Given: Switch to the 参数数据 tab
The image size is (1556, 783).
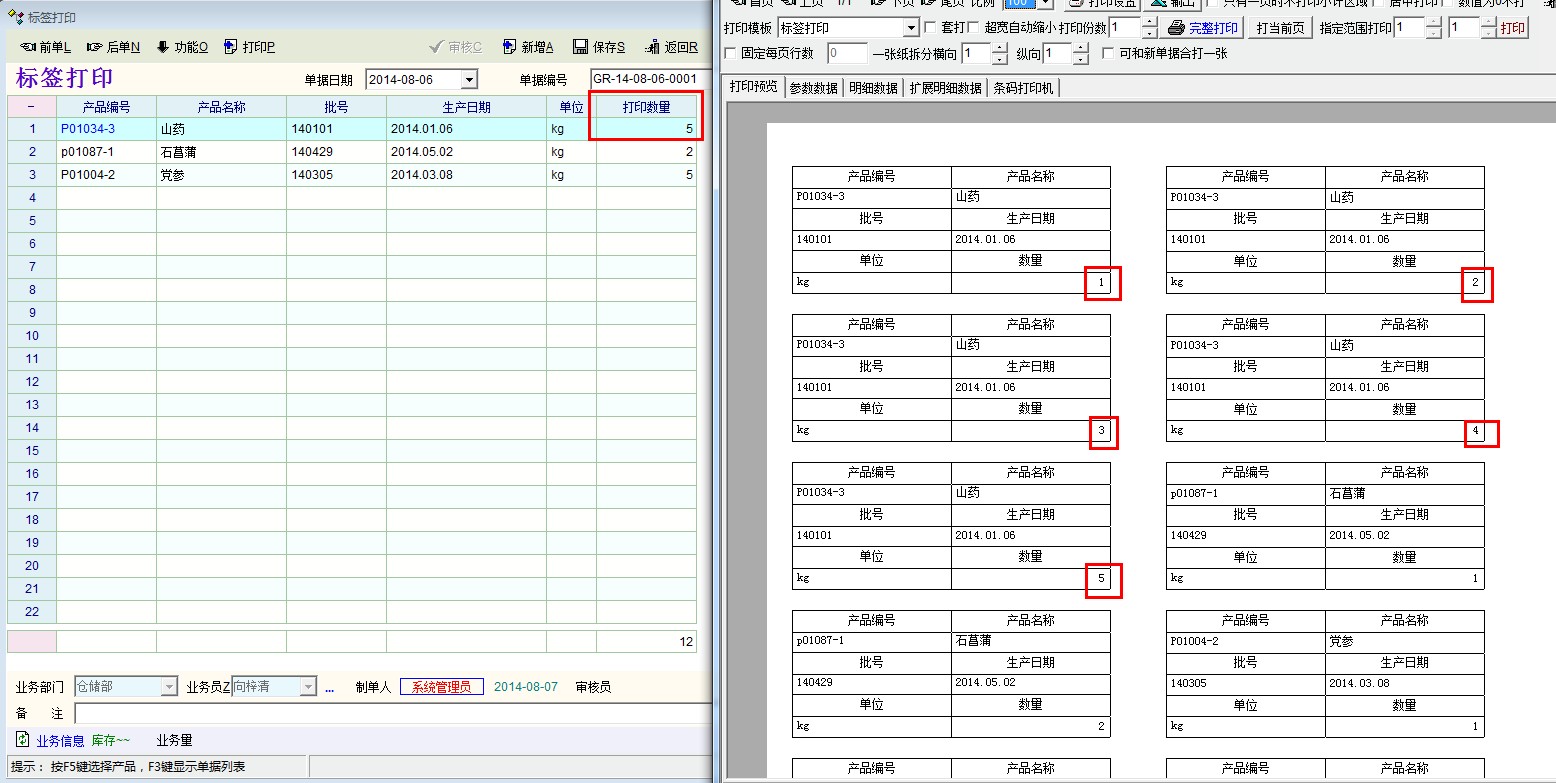Looking at the screenshot, I should coord(813,88).
